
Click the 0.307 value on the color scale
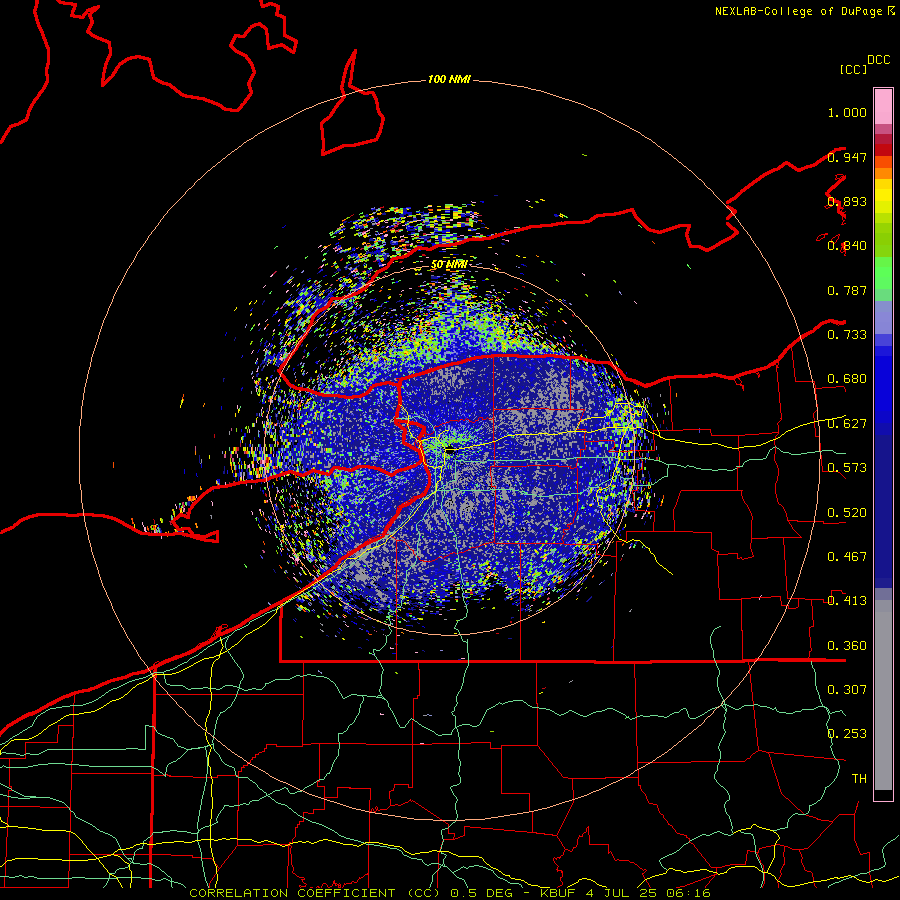tap(847, 689)
